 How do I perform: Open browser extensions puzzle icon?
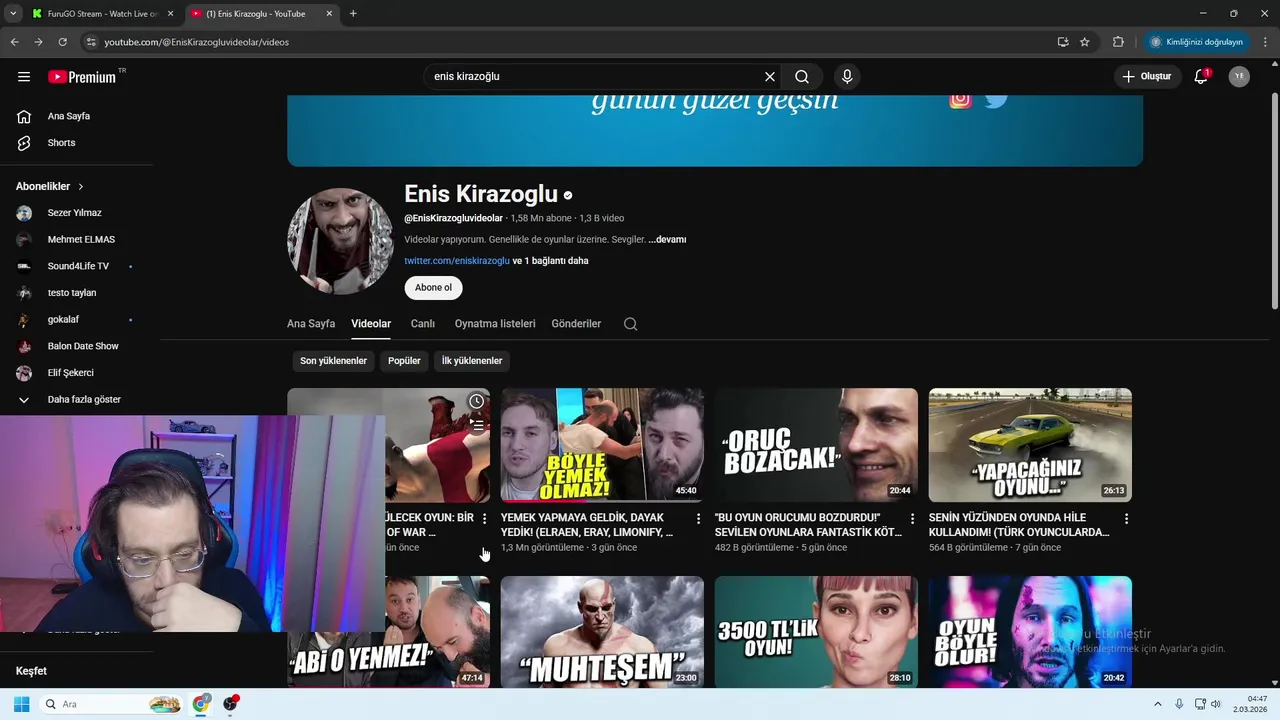coord(1118,42)
